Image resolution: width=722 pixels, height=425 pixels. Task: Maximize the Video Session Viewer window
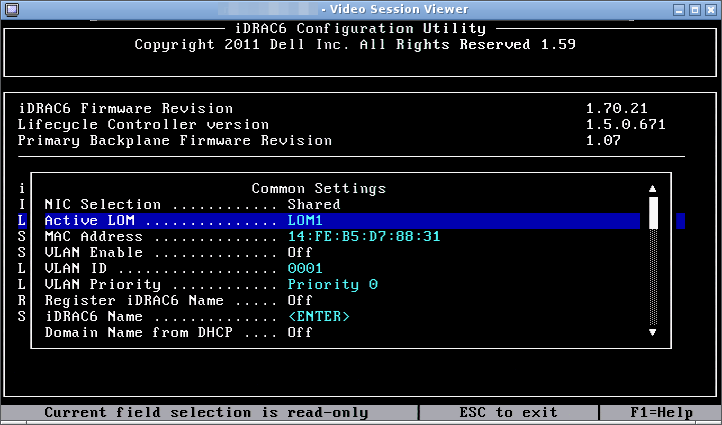695,10
